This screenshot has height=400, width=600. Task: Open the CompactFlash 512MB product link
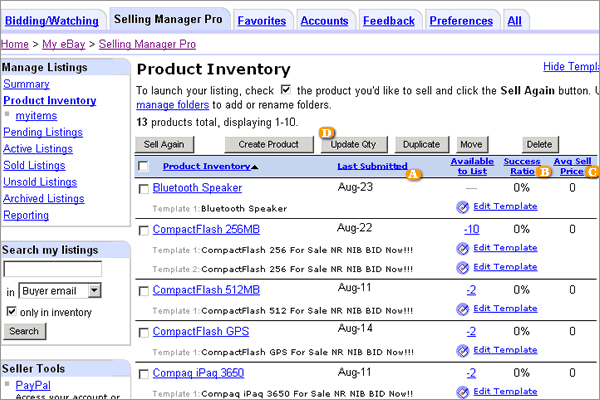click(206, 290)
